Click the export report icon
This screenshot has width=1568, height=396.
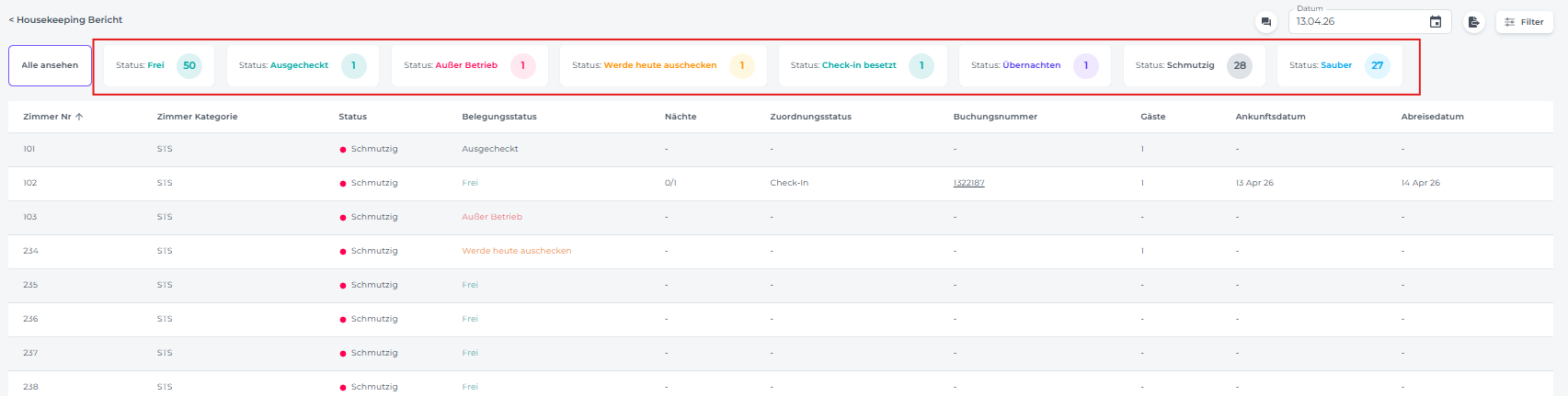(x=1473, y=22)
